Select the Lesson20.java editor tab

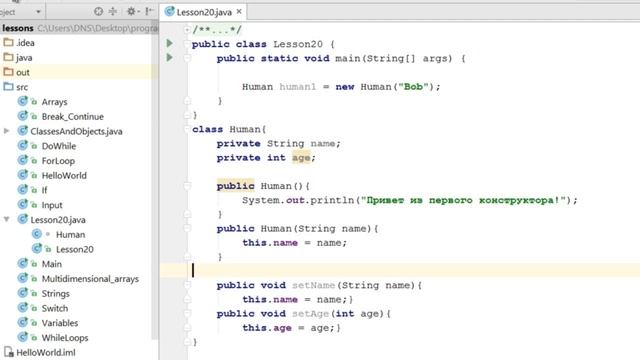203,12
